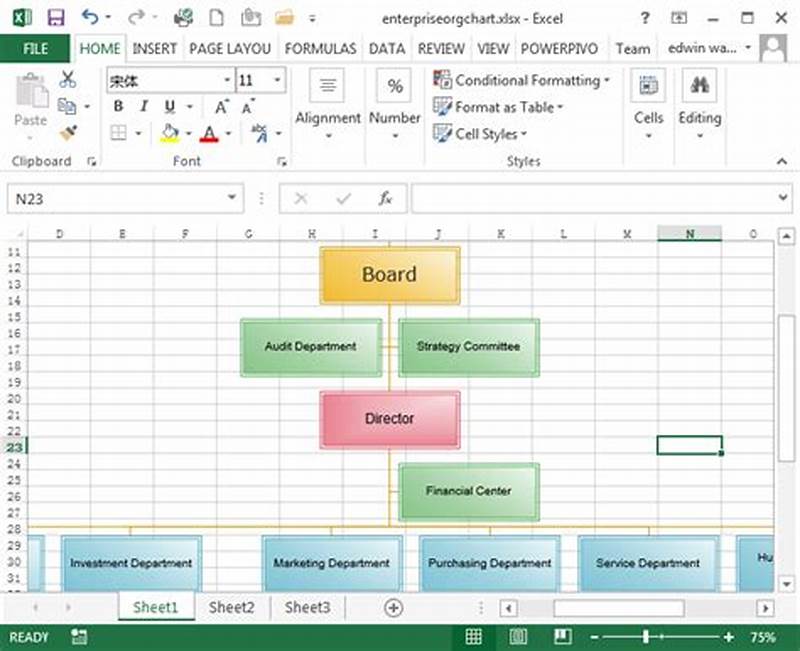Apply Cell Styles formatting
The width and height of the screenshot is (800, 651).
(x=482, y=134)
